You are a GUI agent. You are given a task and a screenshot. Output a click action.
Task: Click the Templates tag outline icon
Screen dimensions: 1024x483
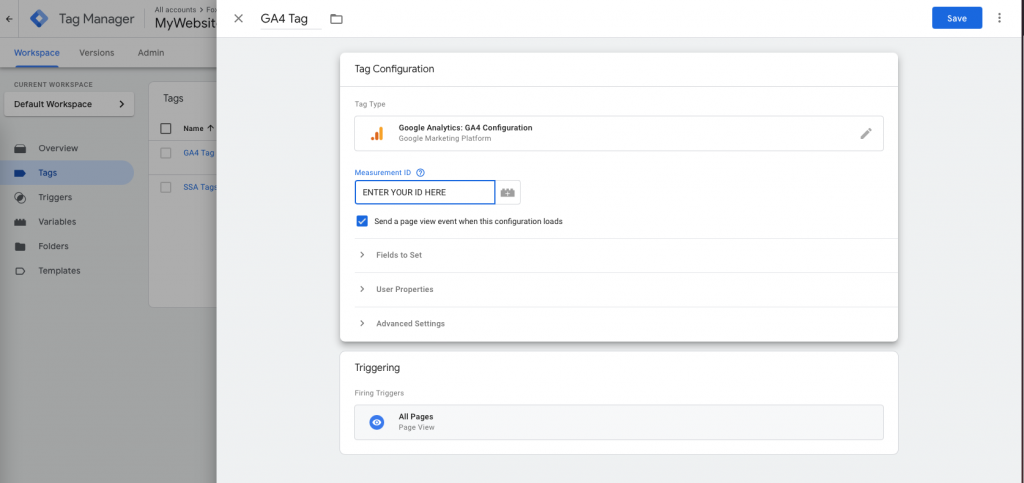point(20,271)
